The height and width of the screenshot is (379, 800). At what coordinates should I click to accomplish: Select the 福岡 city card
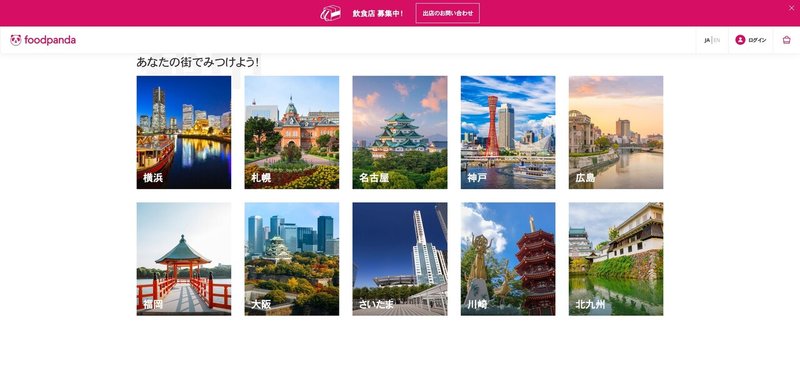coord(184,259)
